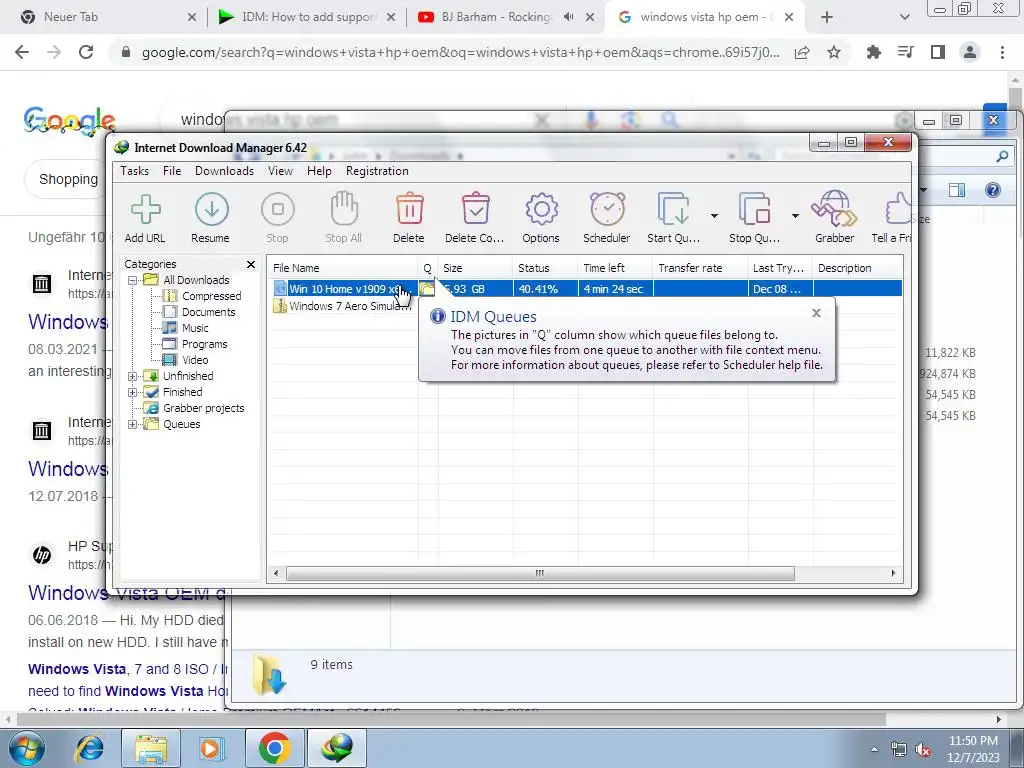Click the Chrome address bar
Viewport: 1024px width, 768px height.
coord(460,53)
